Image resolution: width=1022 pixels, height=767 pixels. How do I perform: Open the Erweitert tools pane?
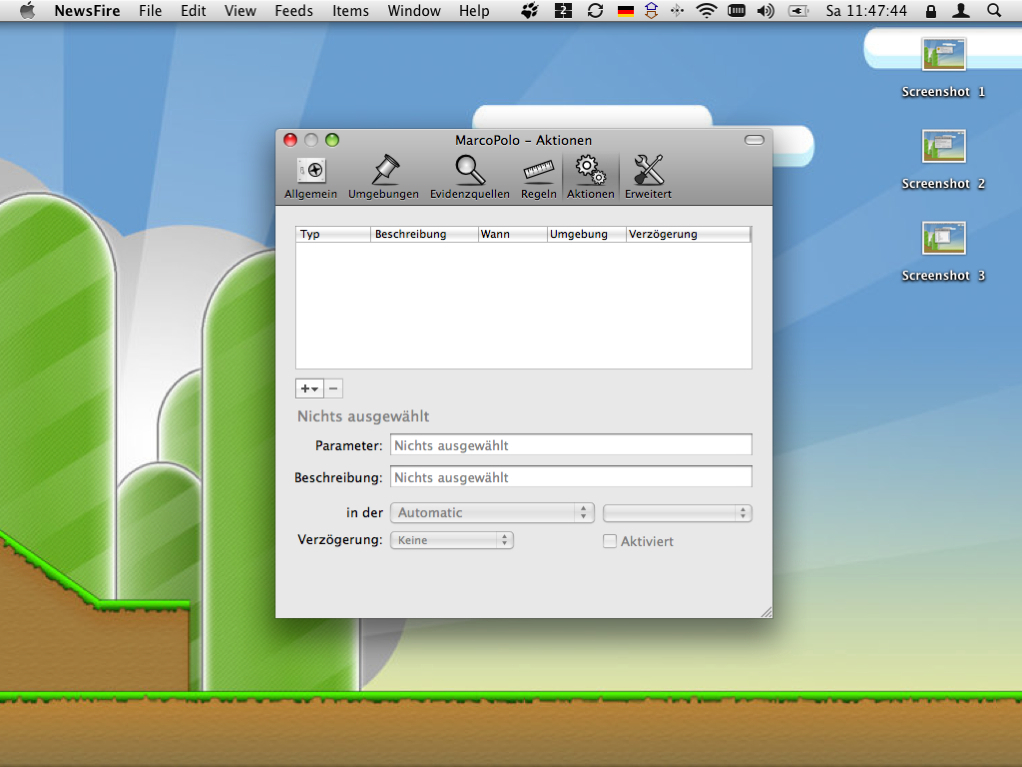tap(648, 177)
